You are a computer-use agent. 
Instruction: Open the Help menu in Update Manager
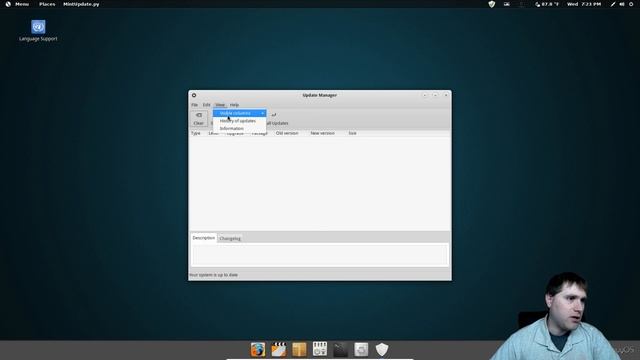[234, 105]
